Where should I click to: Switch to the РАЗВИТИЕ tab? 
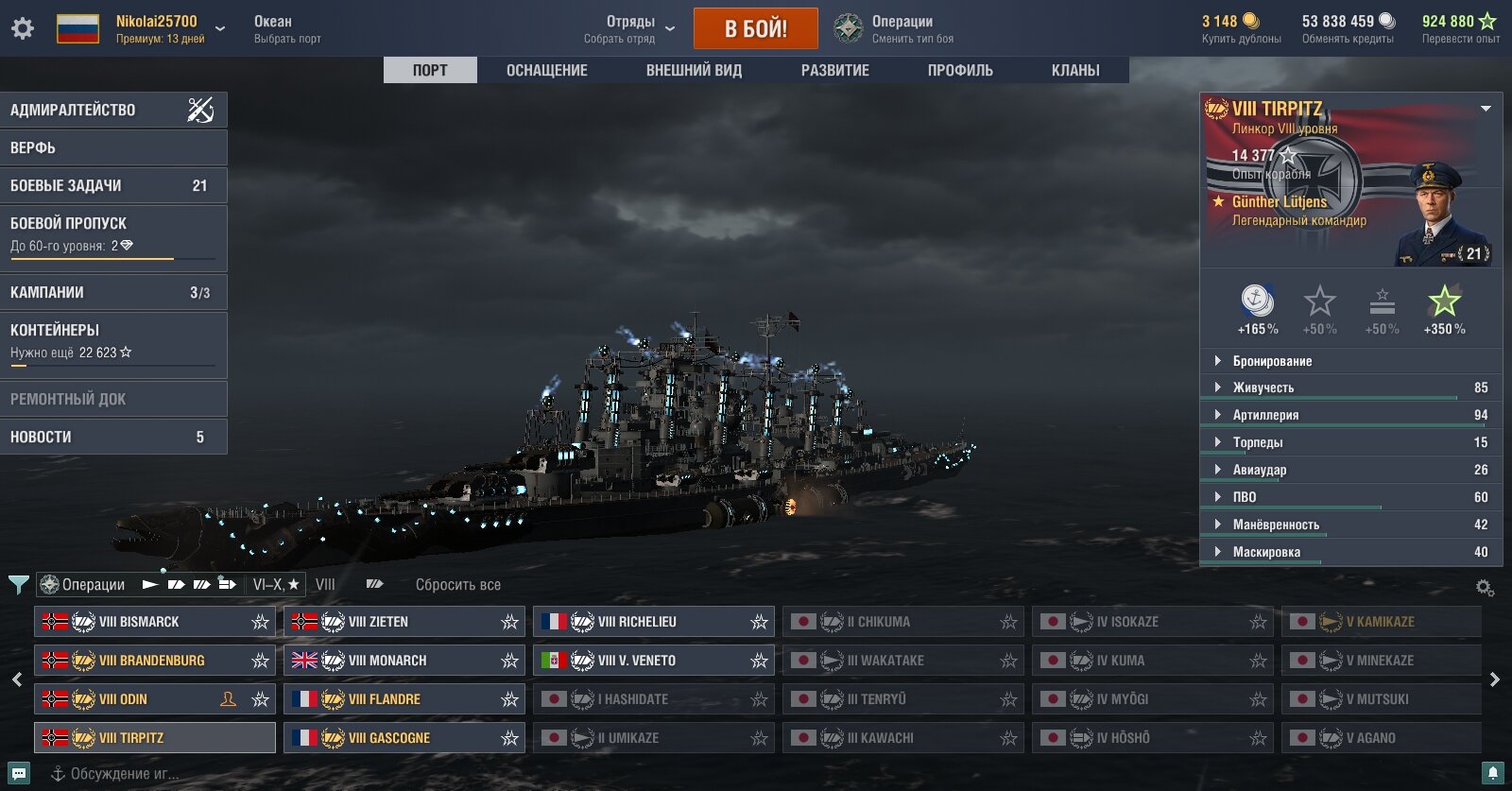[835, 70]
